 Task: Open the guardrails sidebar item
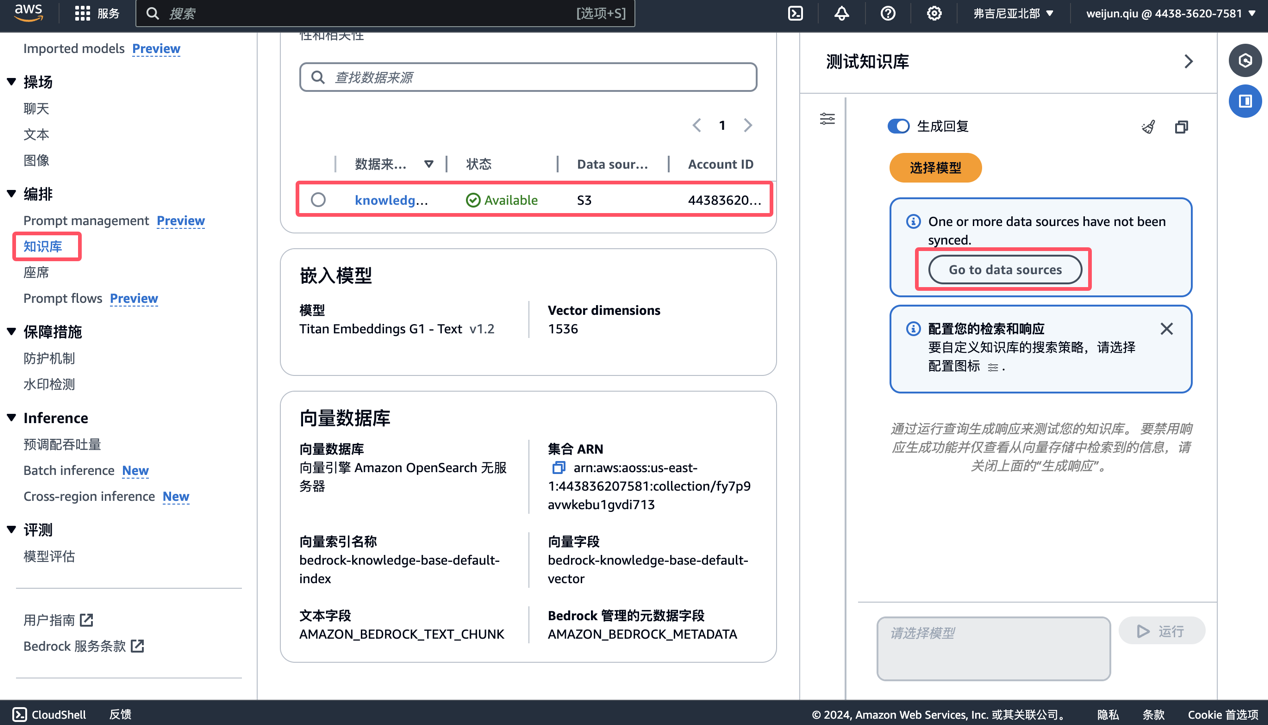49,358
